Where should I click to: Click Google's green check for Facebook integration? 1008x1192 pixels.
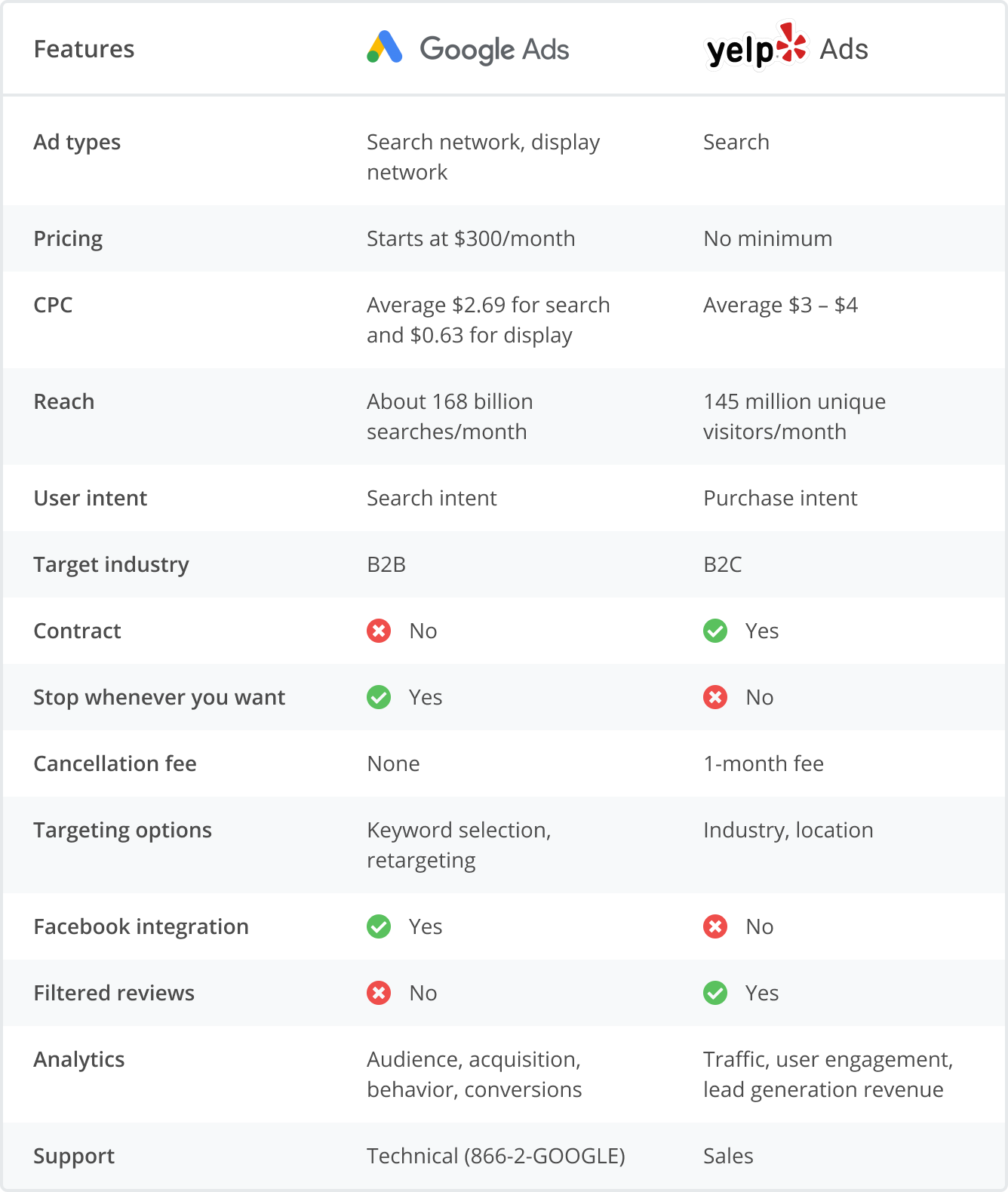tap(379, 926)
